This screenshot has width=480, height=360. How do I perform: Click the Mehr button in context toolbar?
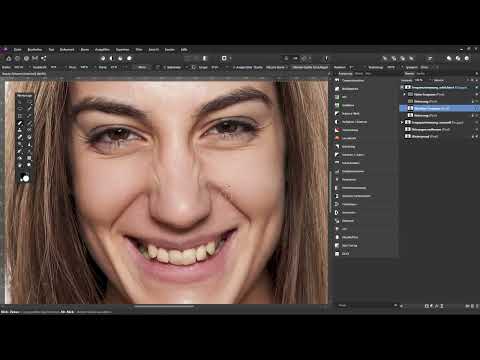(142, 67)
